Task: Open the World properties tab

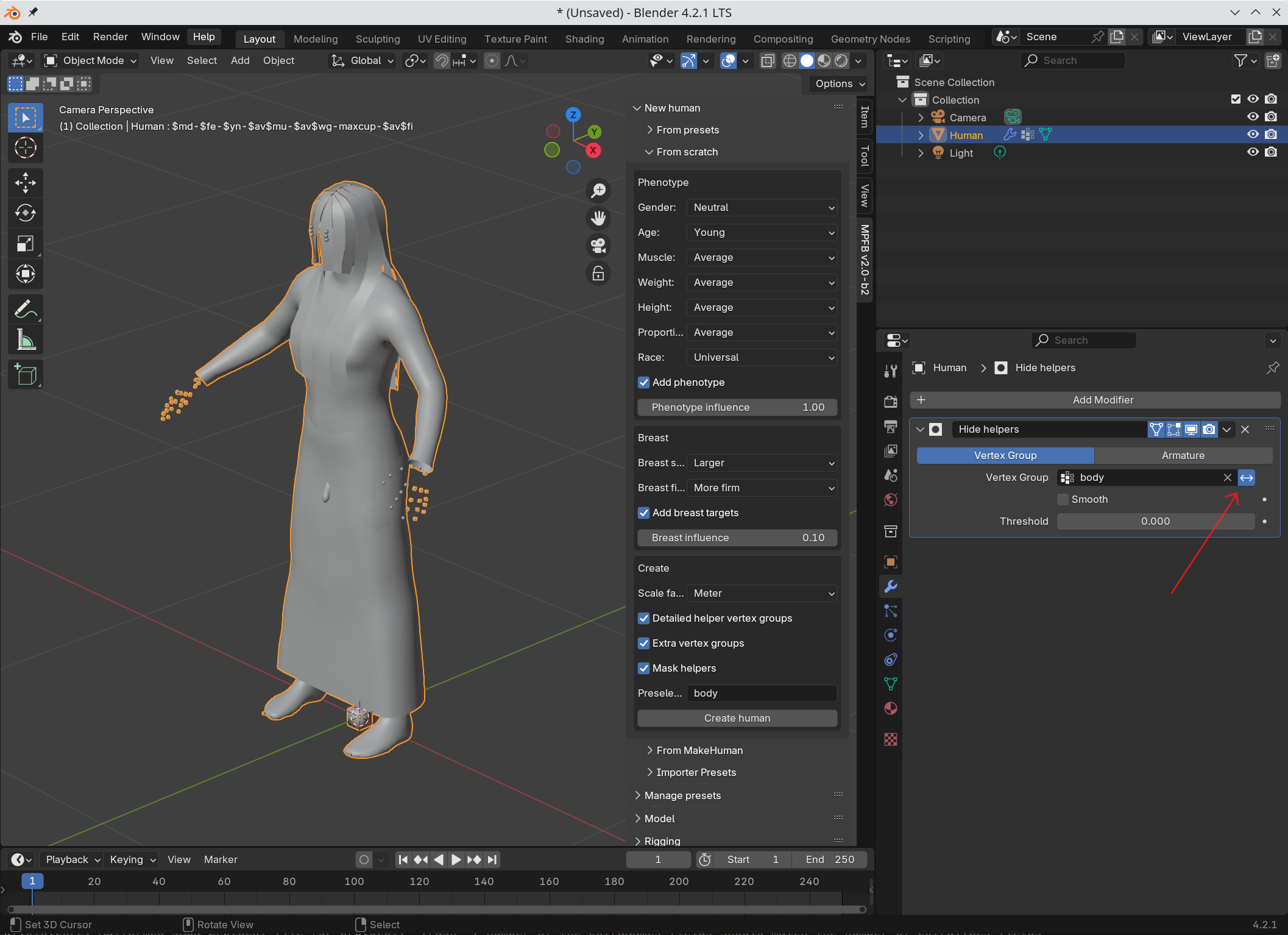Action: click(x=890, y=500)
